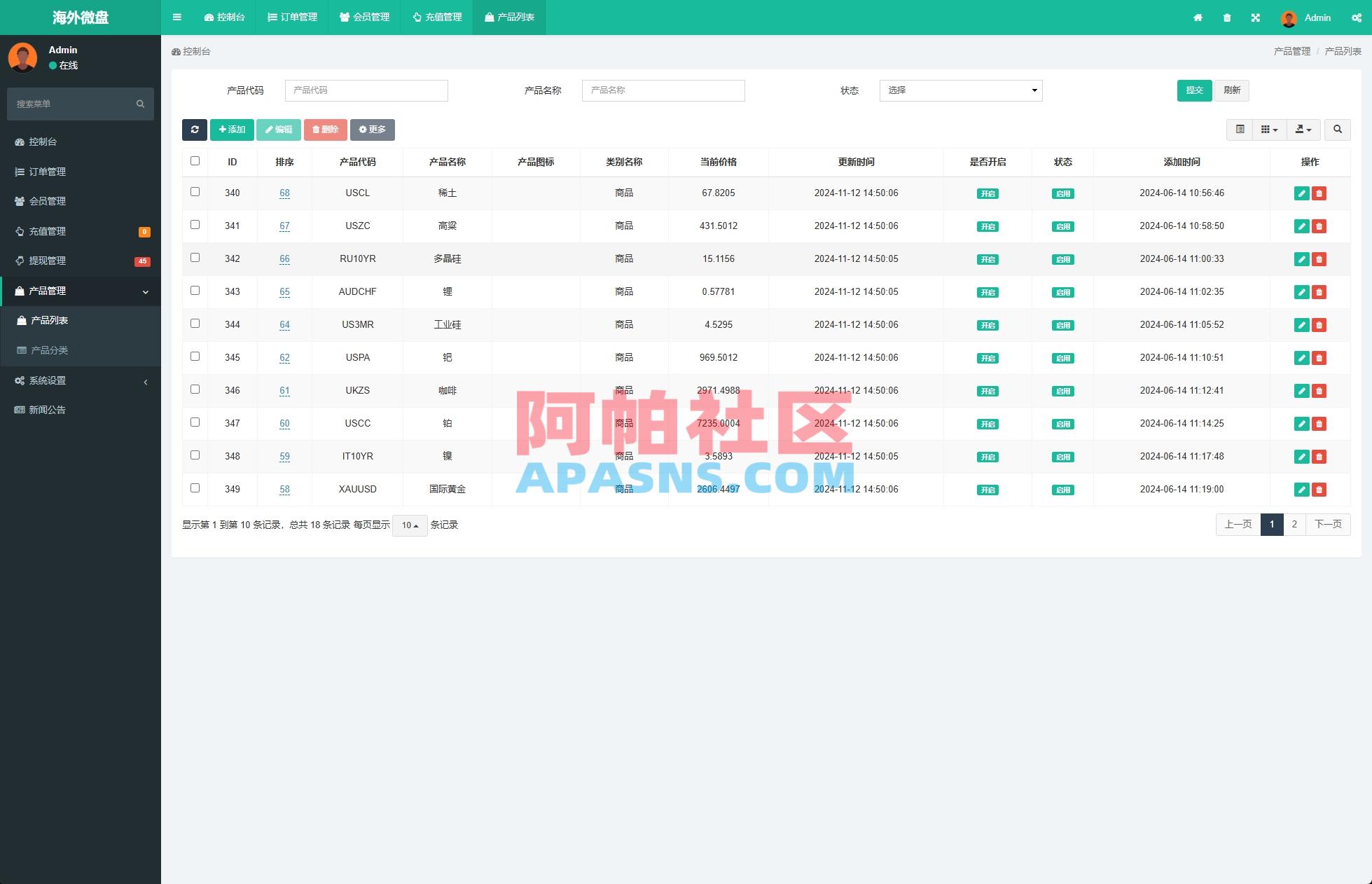Click the clear cache trash icon in top bar
This screenshot has height=884, width=1372.
pos(1226,18)
